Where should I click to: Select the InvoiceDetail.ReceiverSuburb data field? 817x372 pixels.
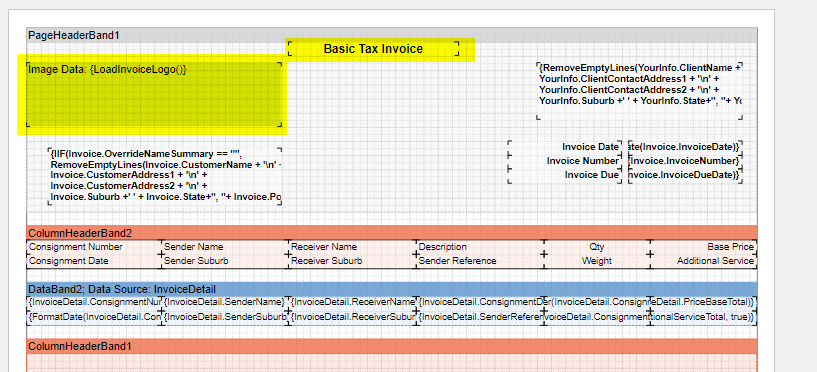tap(352, 317)
